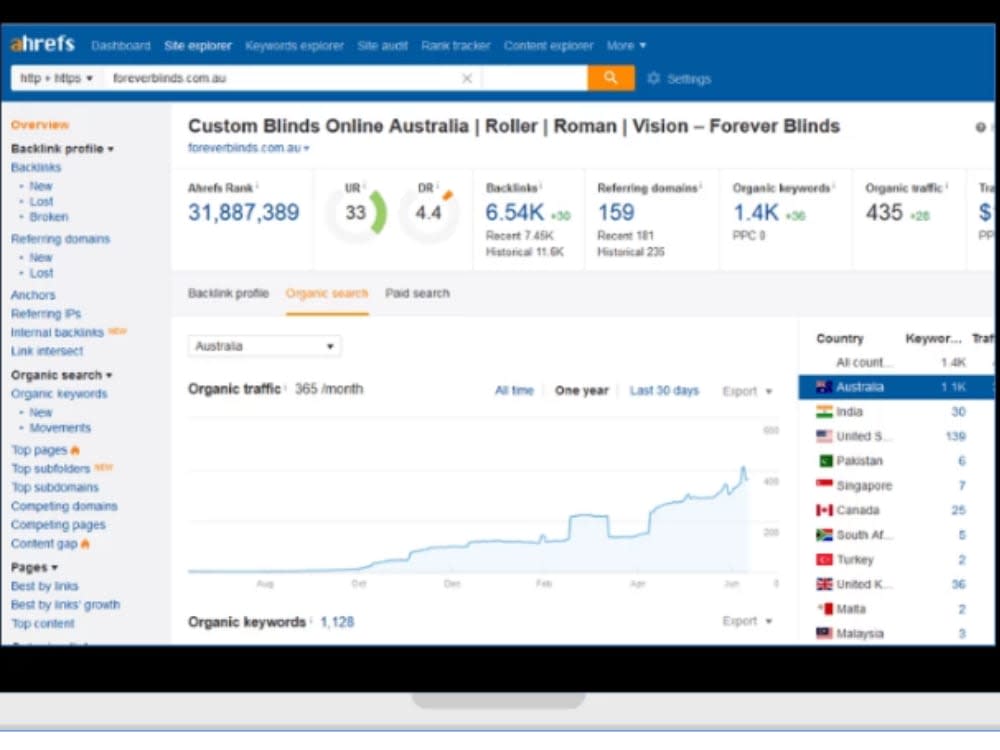This screenshot has width=1000, height=750.
Task: Collapse the Pages sidebar section
Action: (x=34, y=567)
